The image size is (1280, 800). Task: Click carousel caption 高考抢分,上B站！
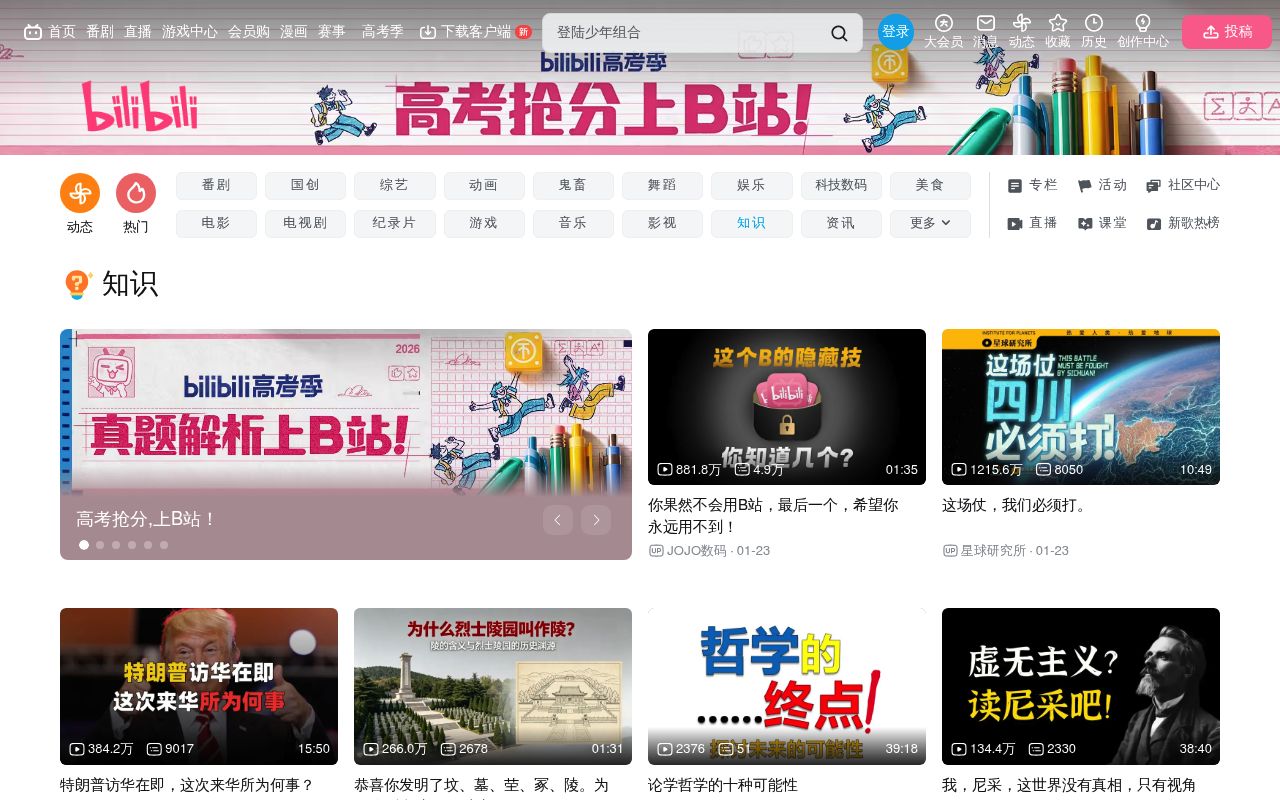point(146,519)
